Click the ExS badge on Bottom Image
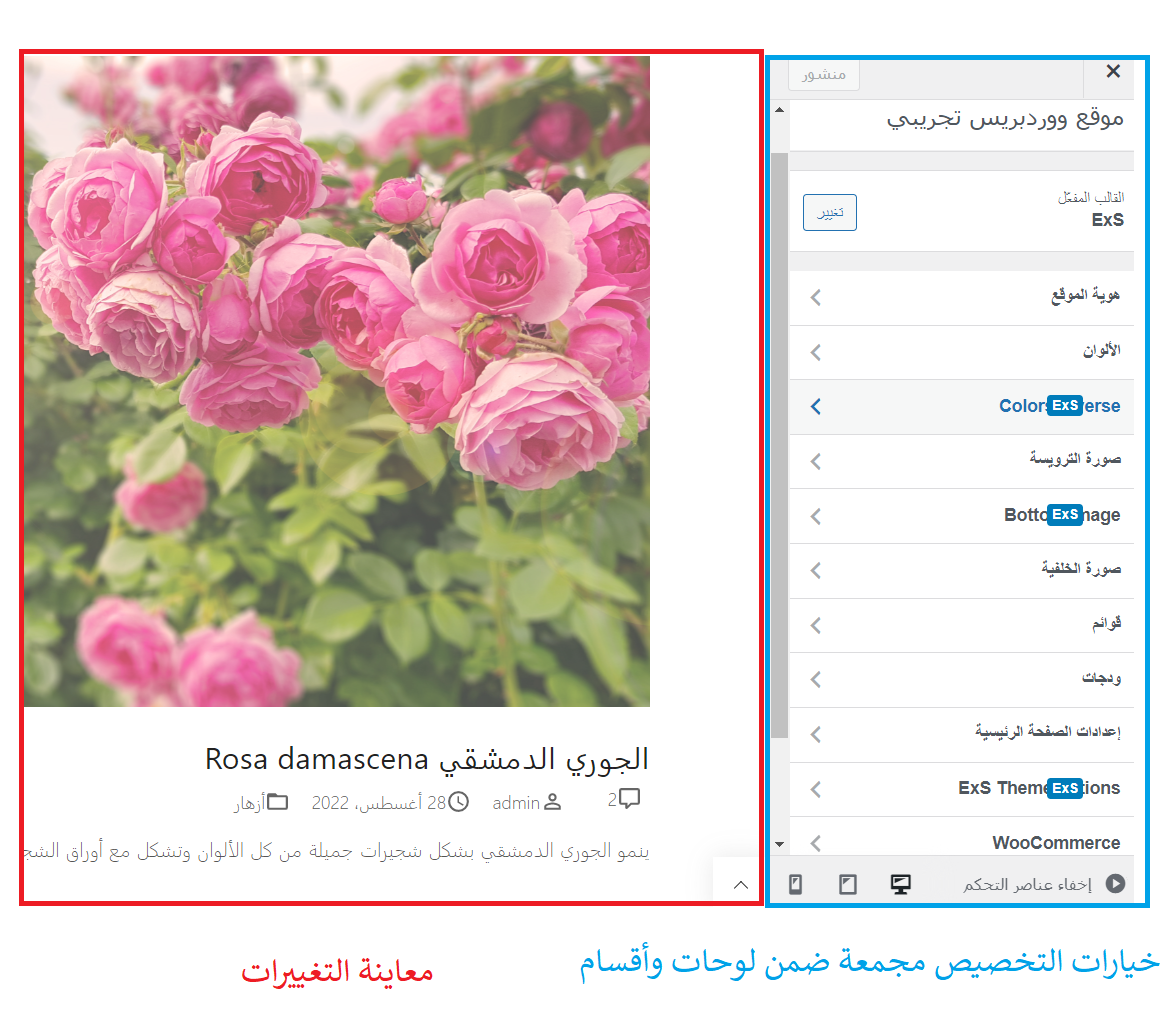 (x=1065, y=515)
